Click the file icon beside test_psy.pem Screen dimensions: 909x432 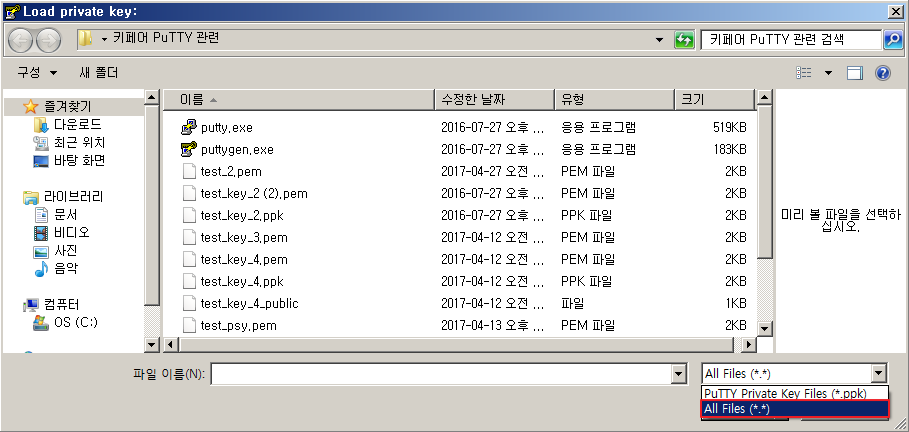tap(189, 326)
